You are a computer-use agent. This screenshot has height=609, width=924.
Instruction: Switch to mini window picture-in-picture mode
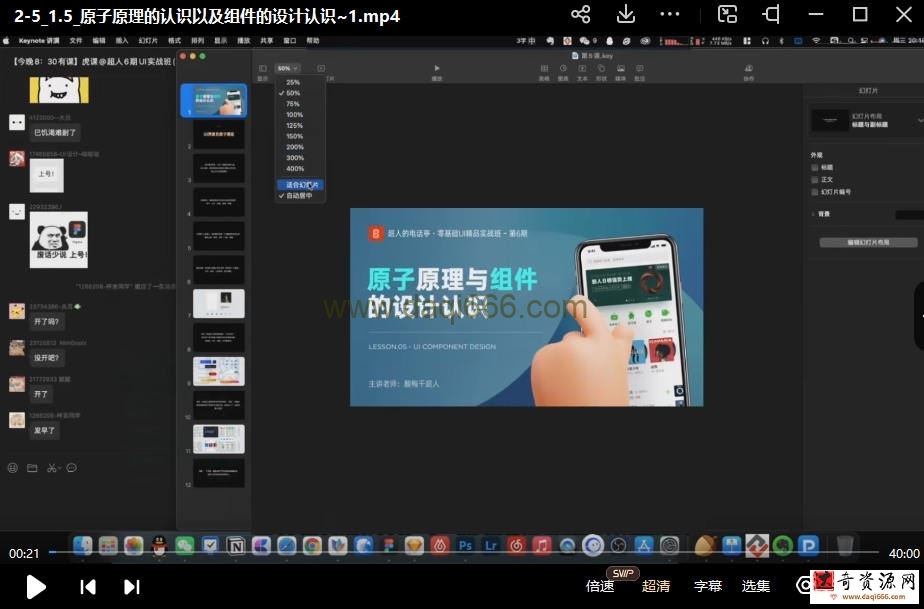tap(727, 15)
